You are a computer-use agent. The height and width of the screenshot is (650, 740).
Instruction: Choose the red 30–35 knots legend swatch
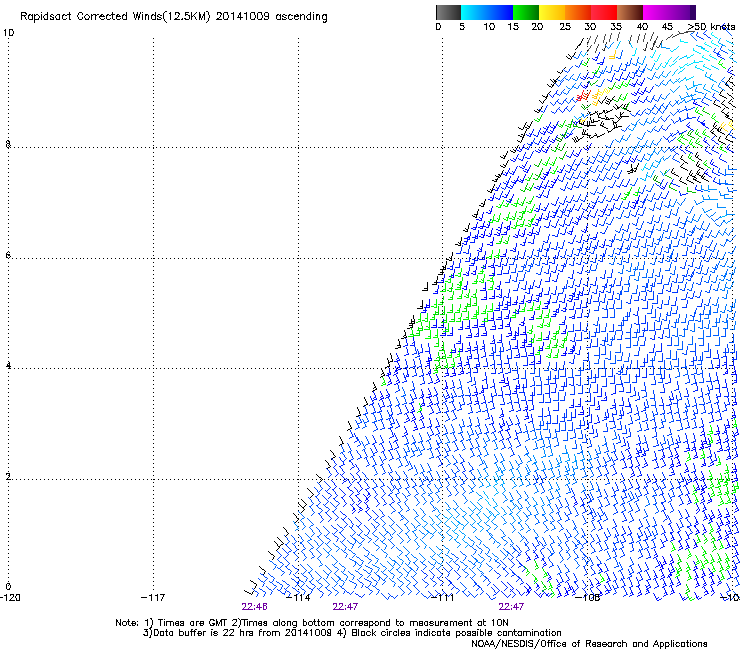[604, 12]
